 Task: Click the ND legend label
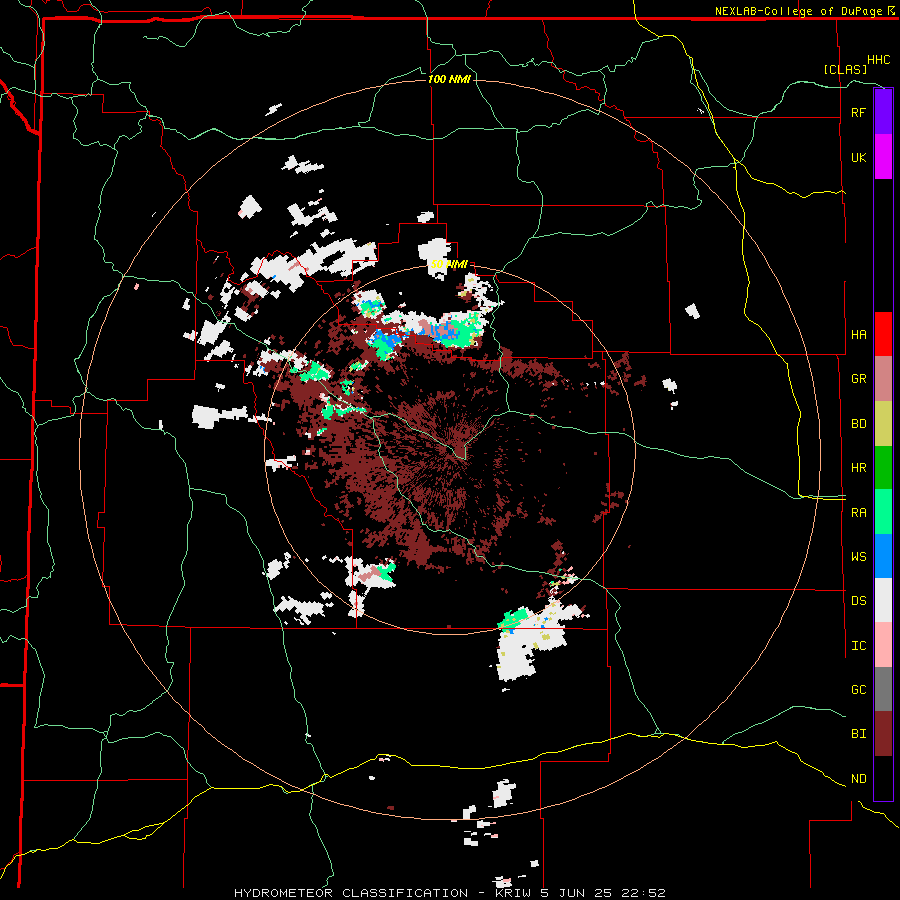pos(858,779)
